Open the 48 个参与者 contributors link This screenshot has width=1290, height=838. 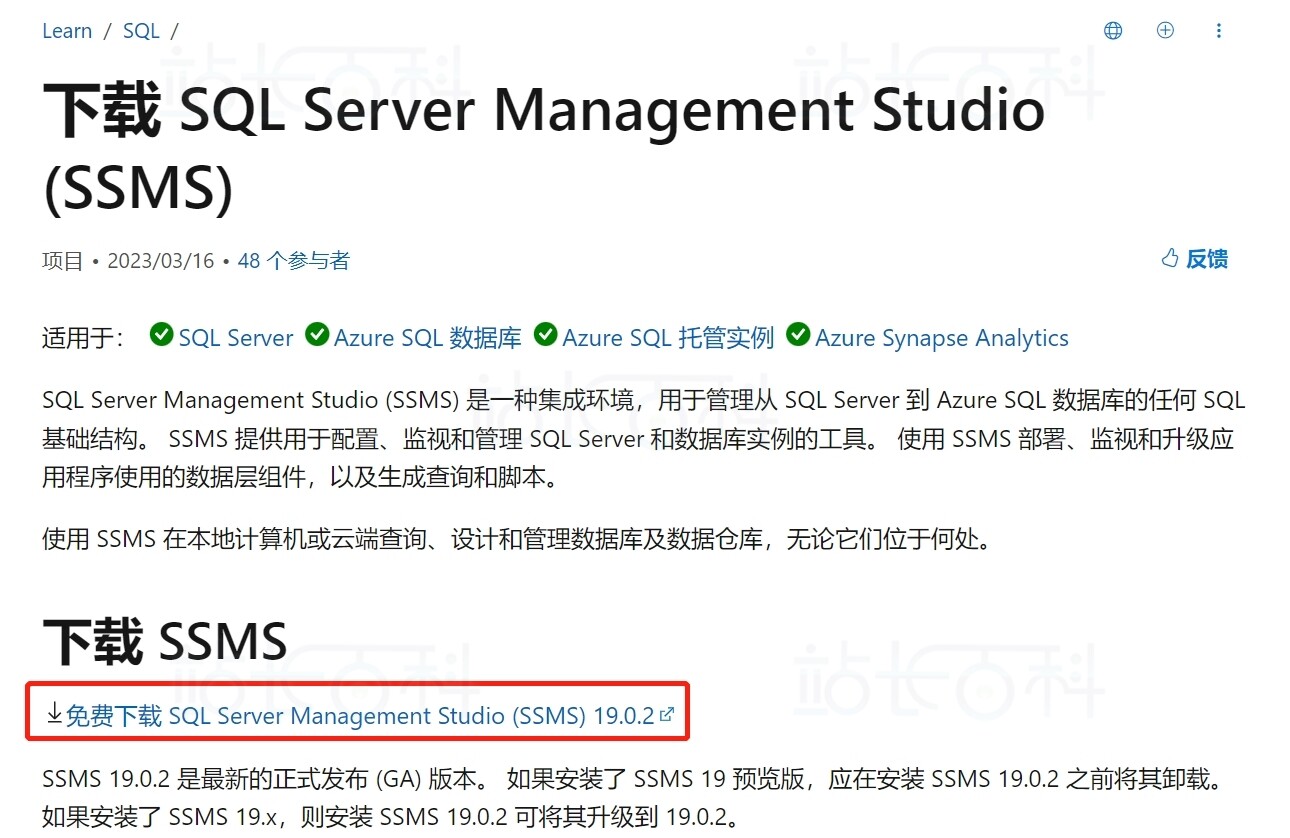294,261
